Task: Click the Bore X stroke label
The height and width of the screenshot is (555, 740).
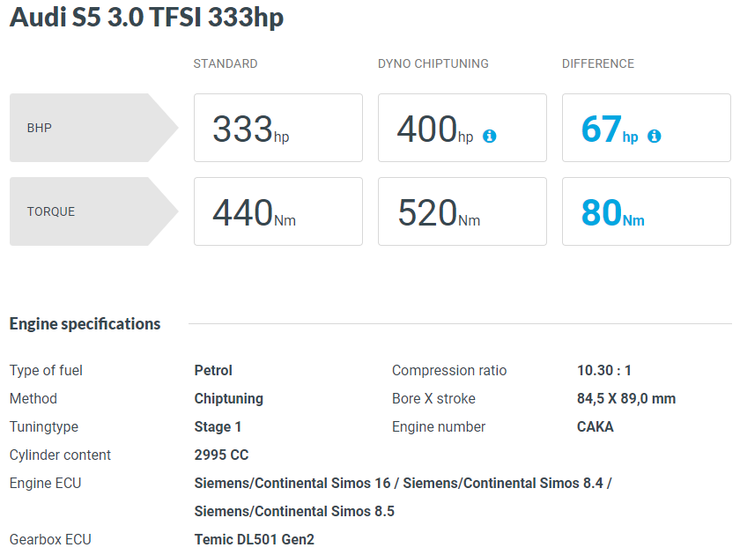Action: [x=434, y=399]
